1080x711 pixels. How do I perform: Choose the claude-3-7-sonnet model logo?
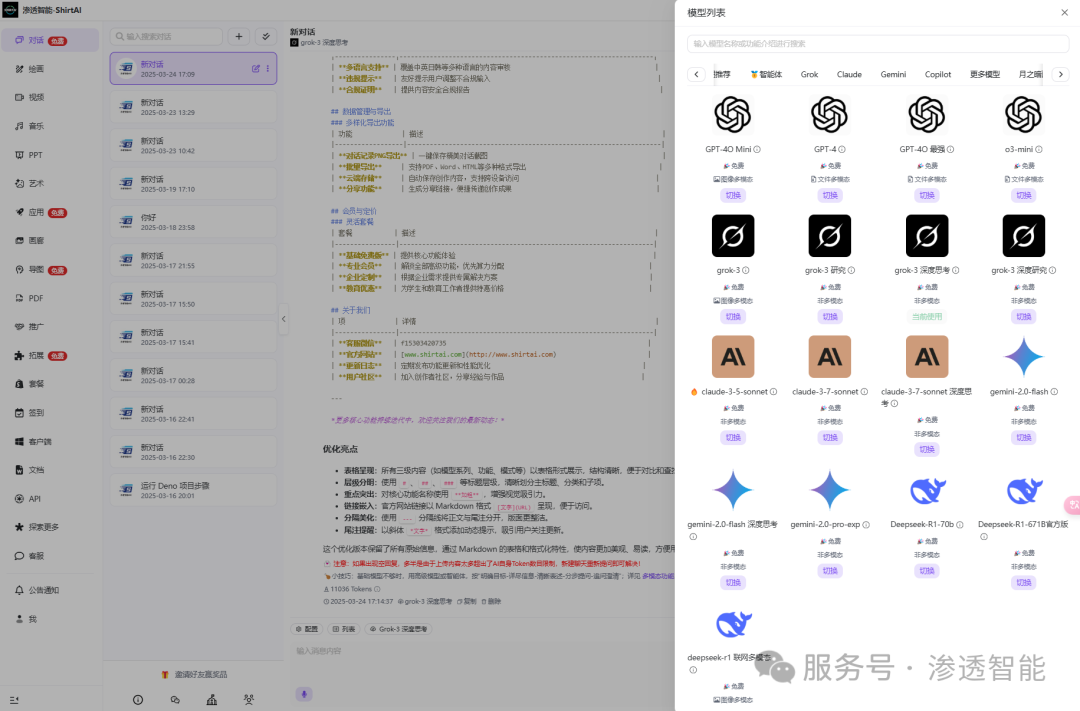[829, 357]
